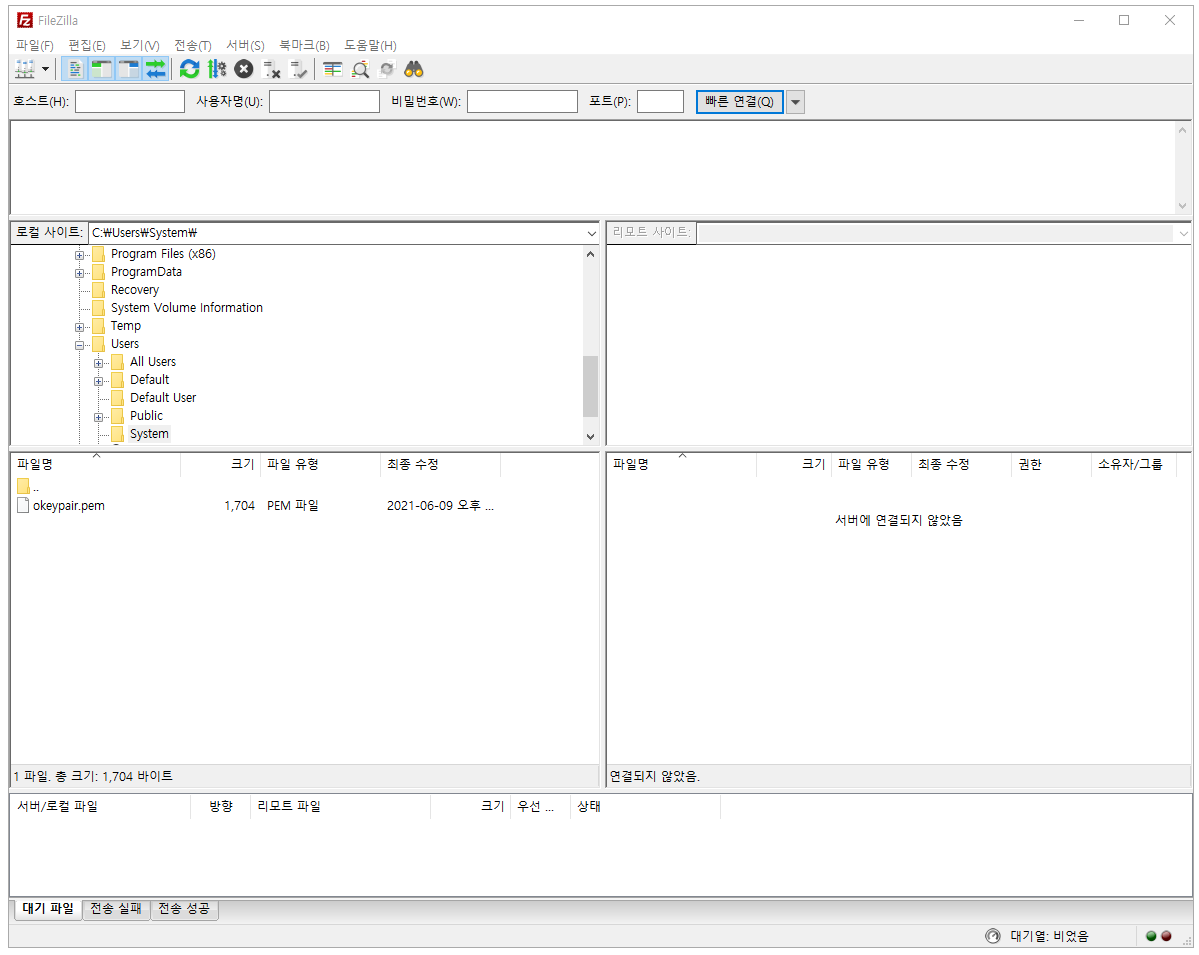The height and width of the screenshot is (955, 1199).
Task: Click the 빠른 연결(Q) button
Action: pos(739,102)
